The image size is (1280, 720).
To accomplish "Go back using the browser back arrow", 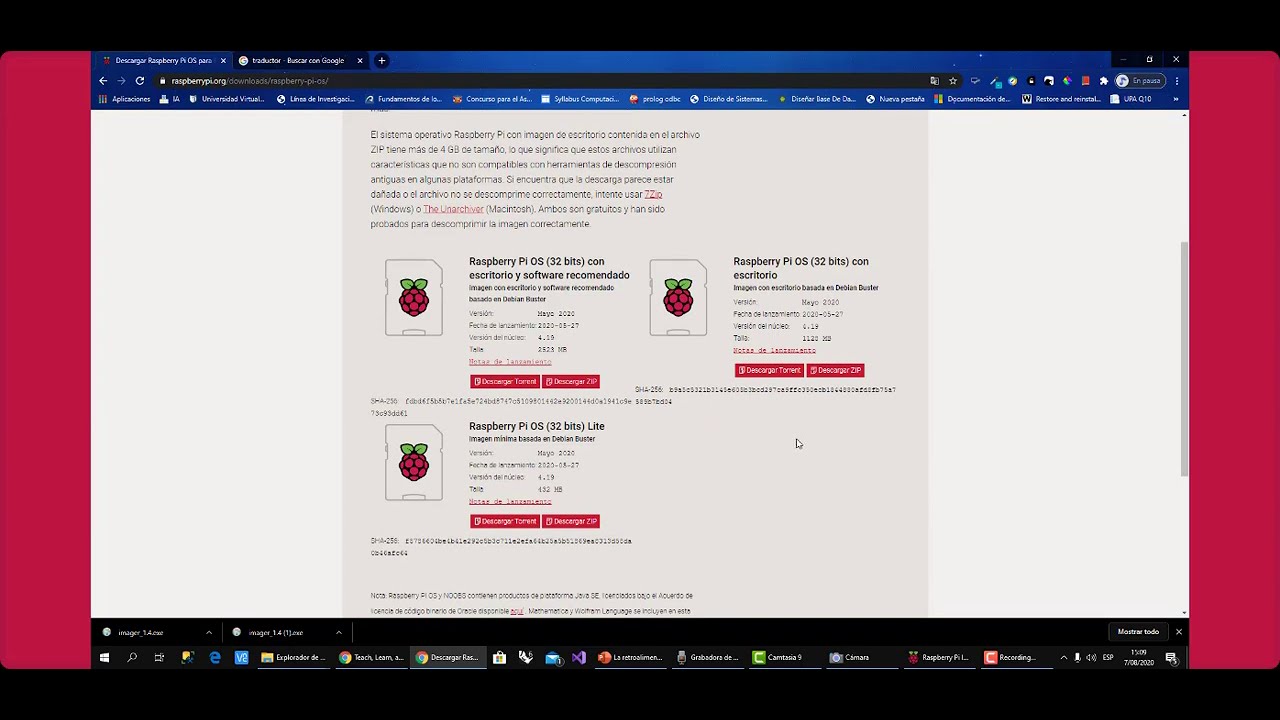I will tap(103, 81).
